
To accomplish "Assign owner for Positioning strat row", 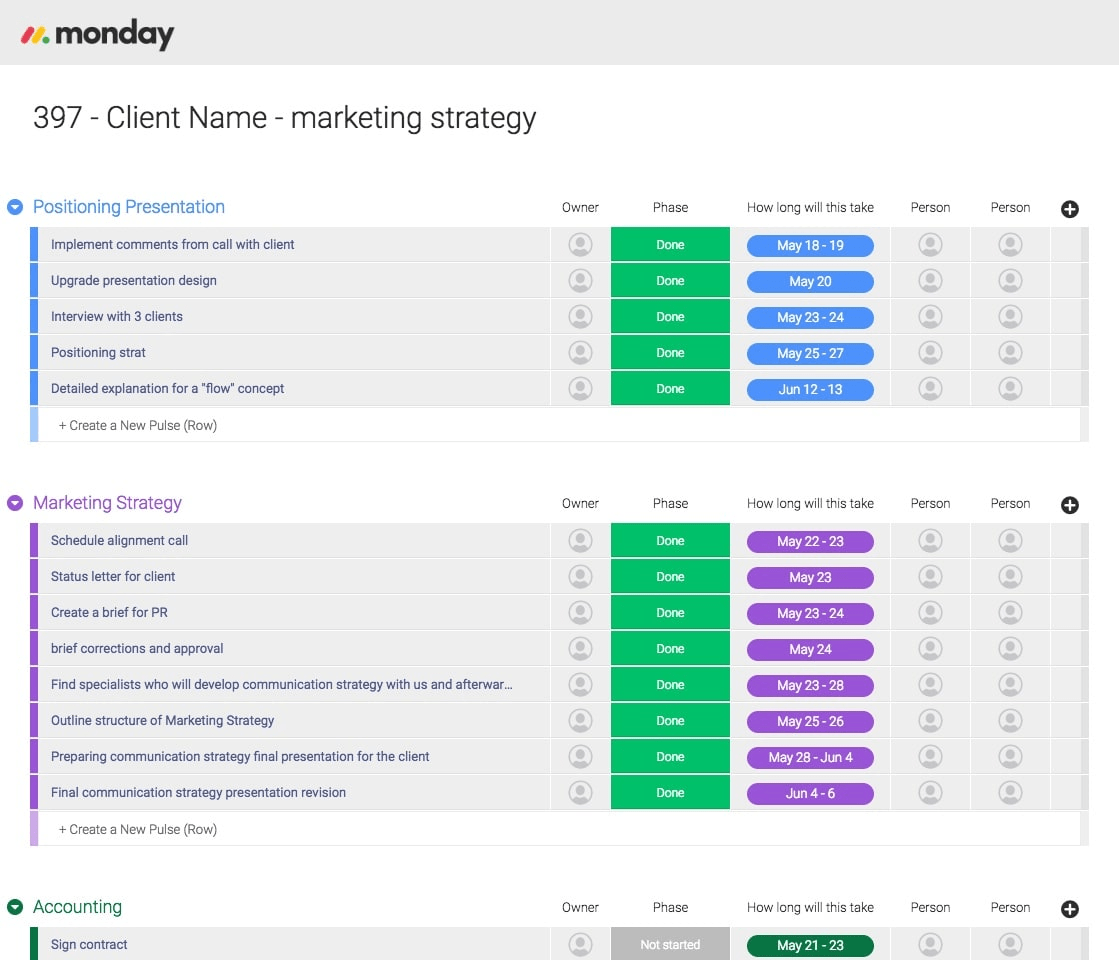I will click(580, 353).
